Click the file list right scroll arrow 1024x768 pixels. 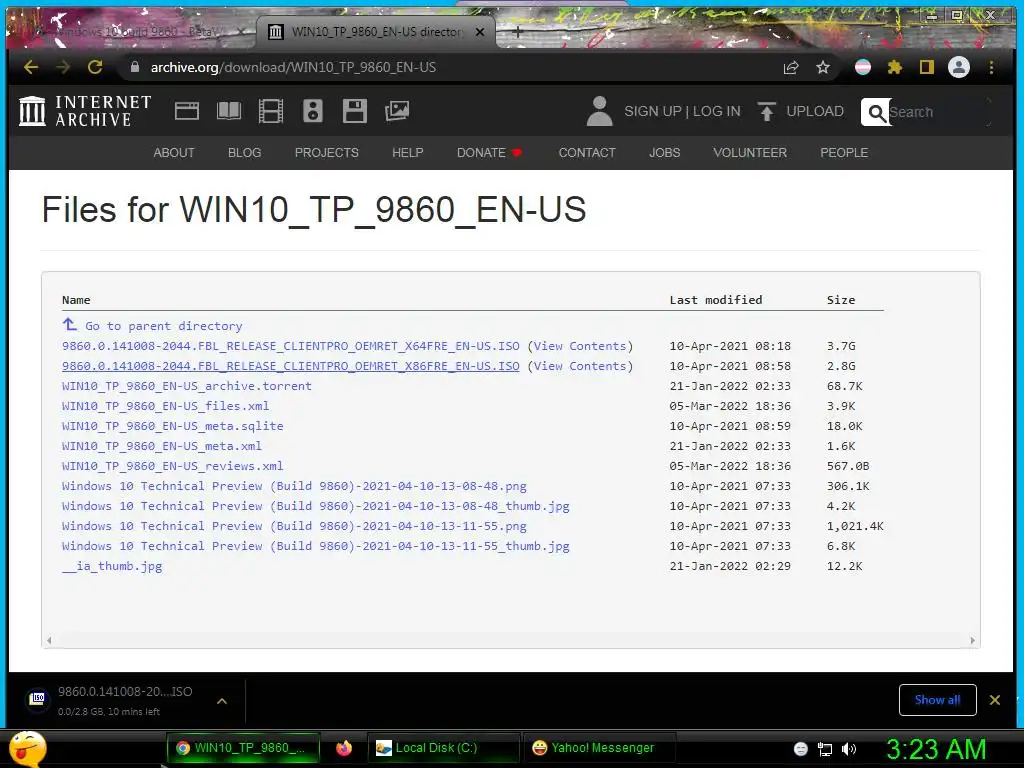point(972,641)
